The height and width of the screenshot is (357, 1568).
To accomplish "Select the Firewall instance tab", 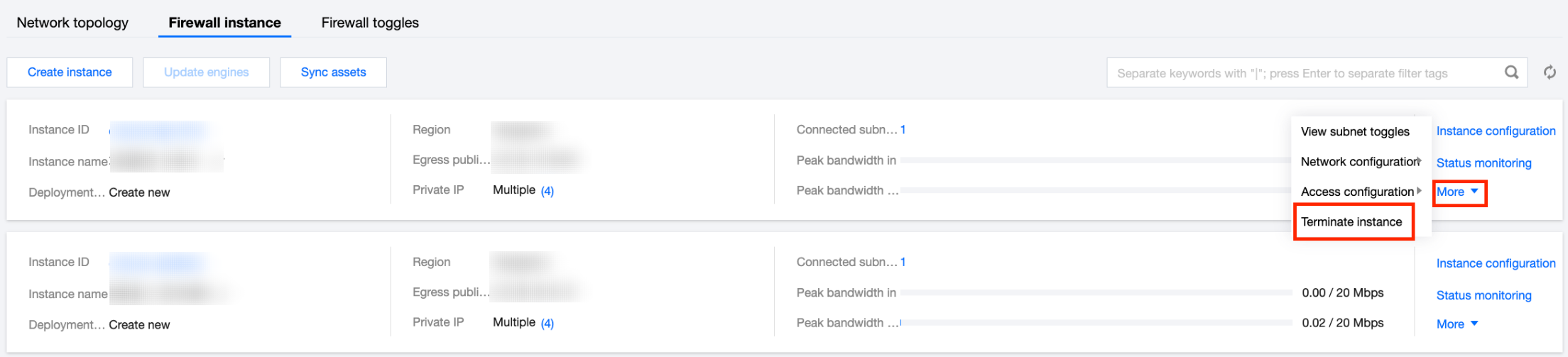I will pos(224,23).
